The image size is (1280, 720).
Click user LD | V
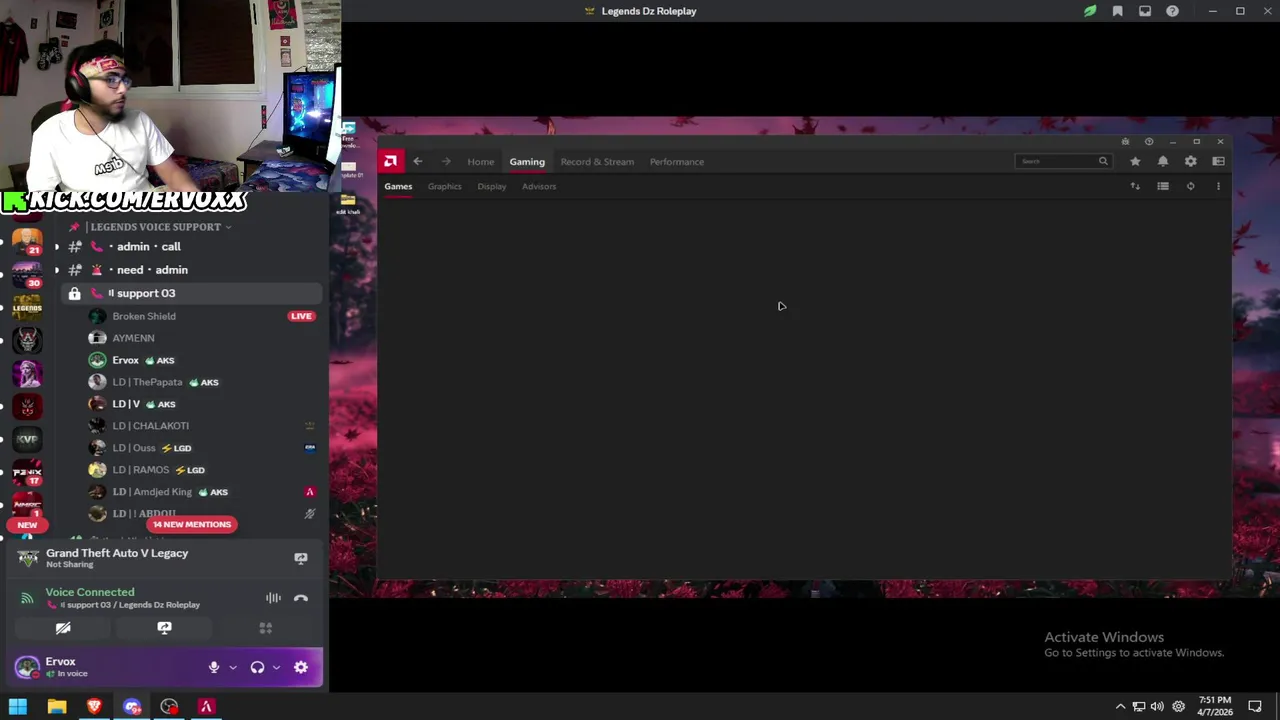pyautogui.click(x=126, y=404)
